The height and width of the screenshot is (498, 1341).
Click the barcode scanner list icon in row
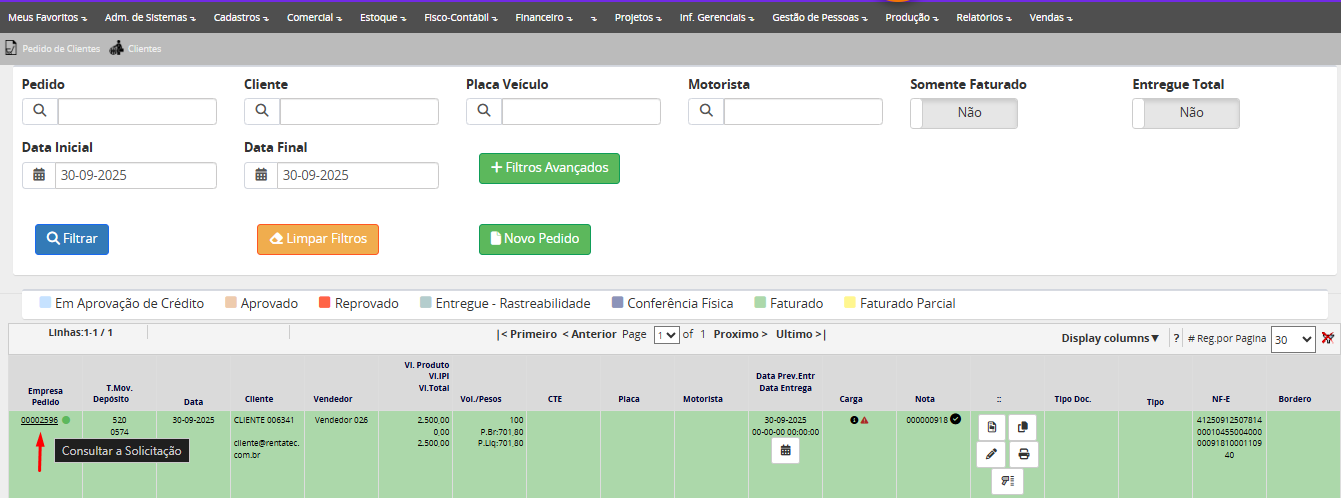(1007, 481)
